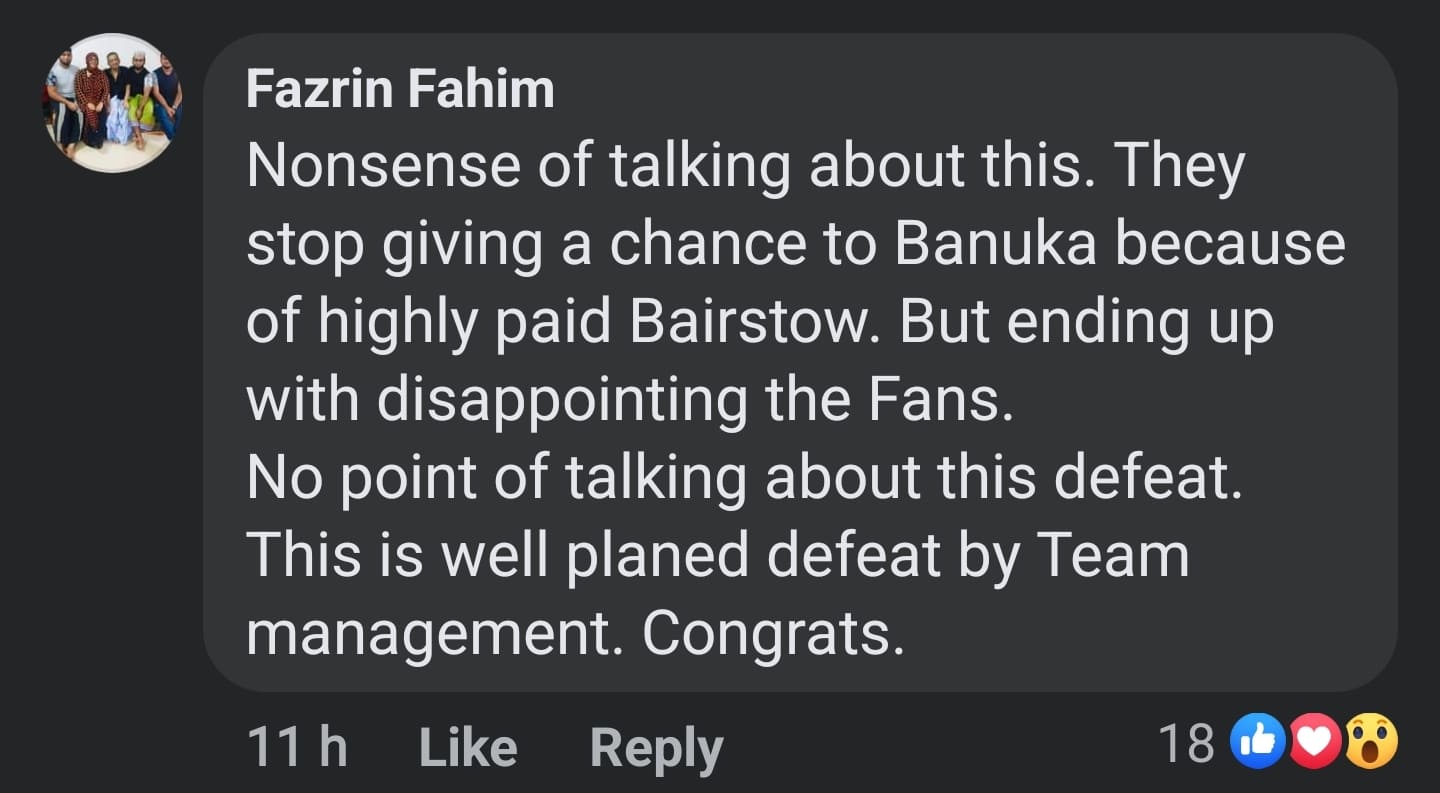Click the word Team in the comment
This screenshot has height=793, width=1440.
(1112, 554)
